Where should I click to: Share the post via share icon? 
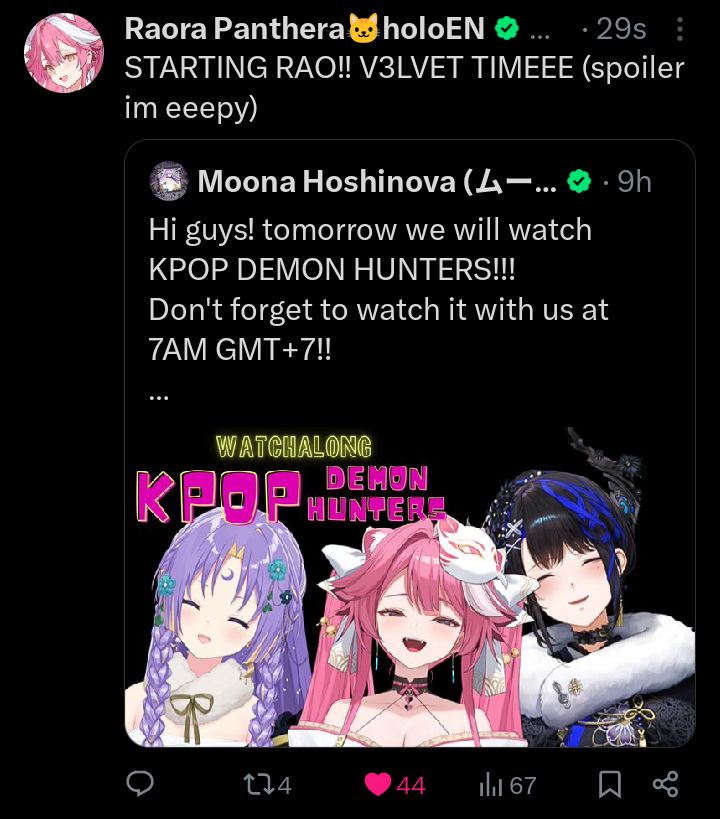click(x=666, y=784)
